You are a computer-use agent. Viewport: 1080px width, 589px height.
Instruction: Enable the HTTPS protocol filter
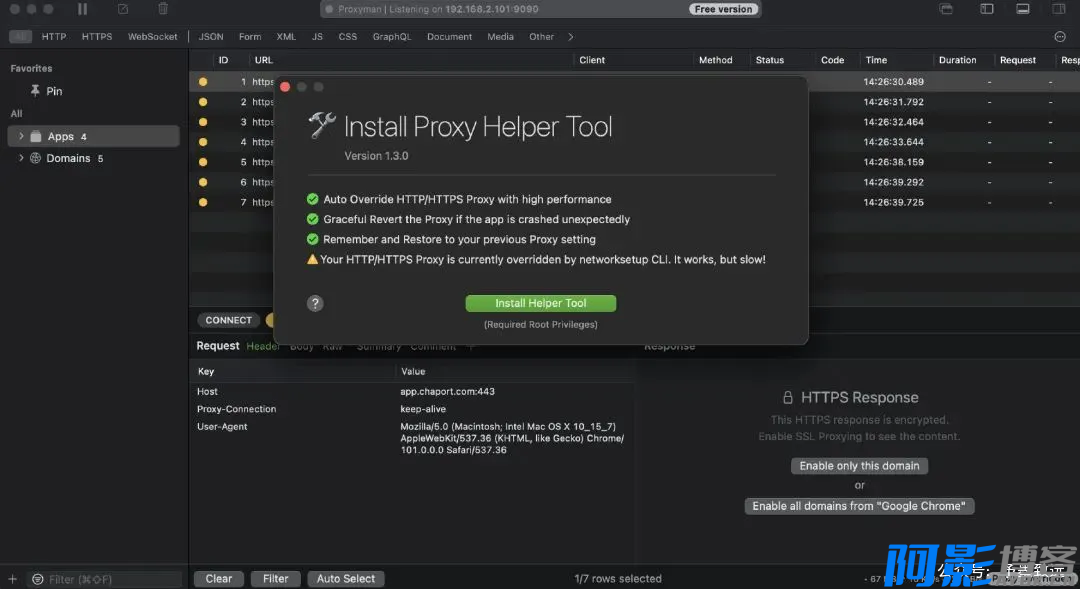(x=97, y=37)
